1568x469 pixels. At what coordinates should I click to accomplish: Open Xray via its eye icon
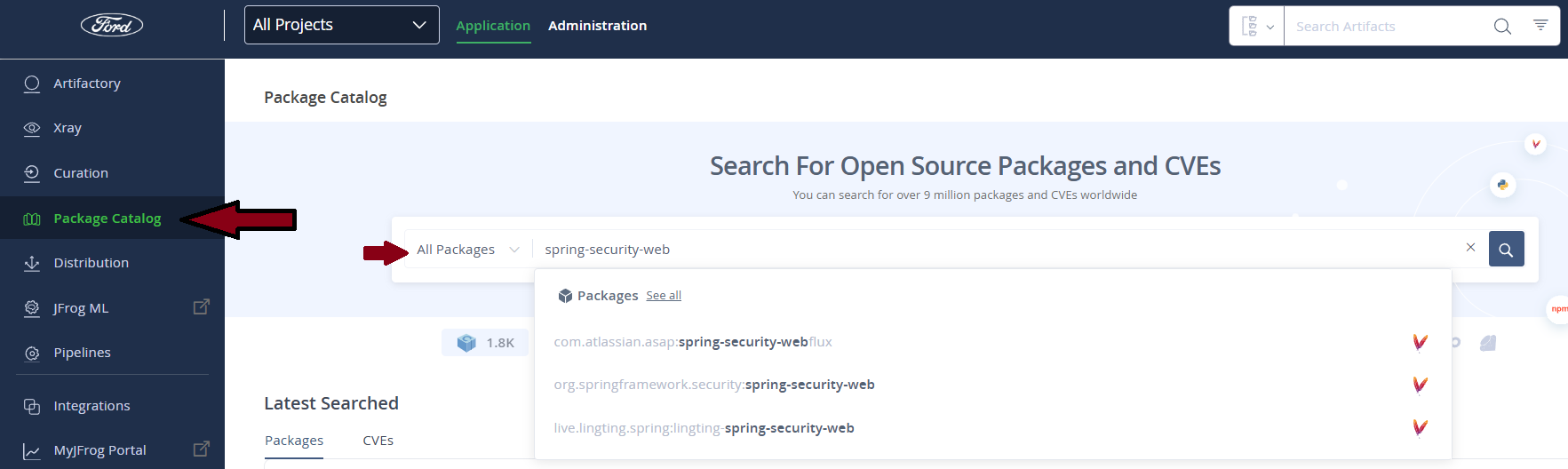(32, 128)
